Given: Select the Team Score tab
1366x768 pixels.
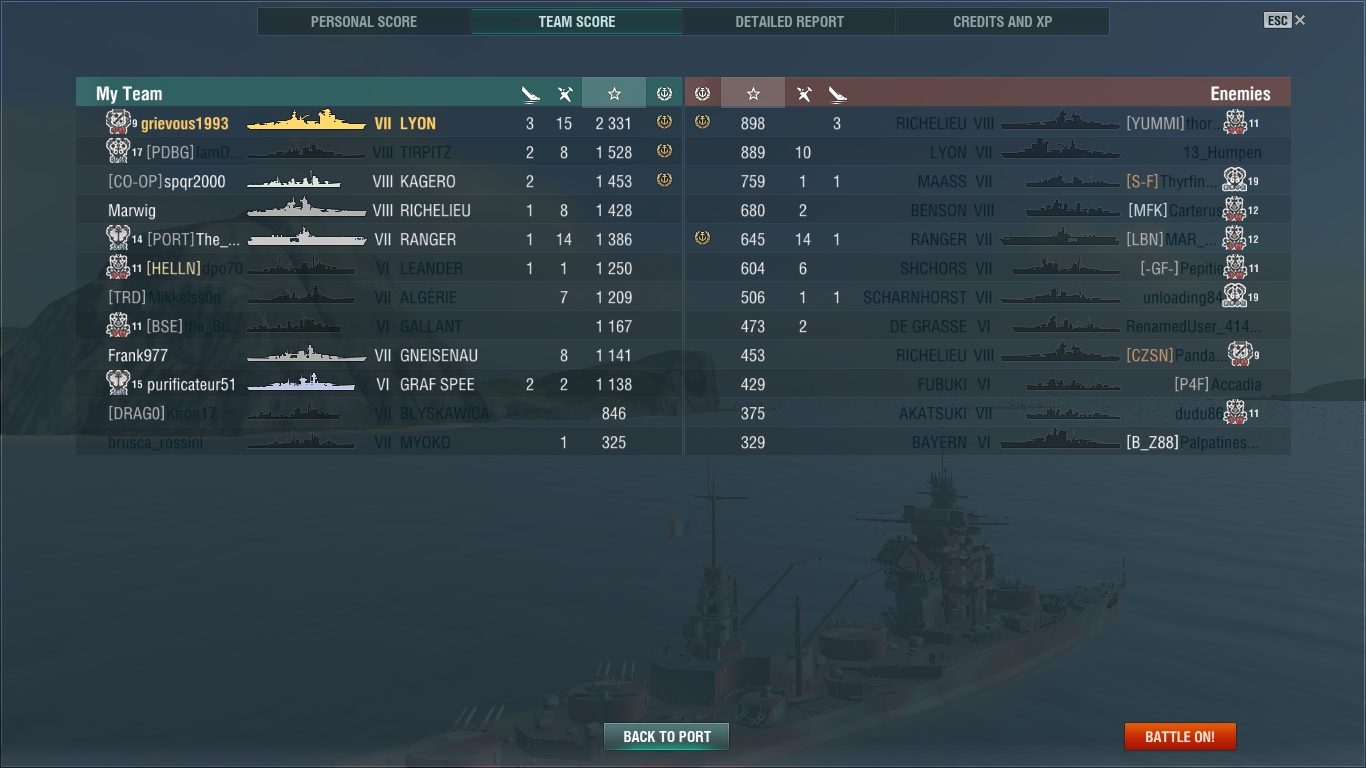Looking at the screenshot, I should coord(577,21).
